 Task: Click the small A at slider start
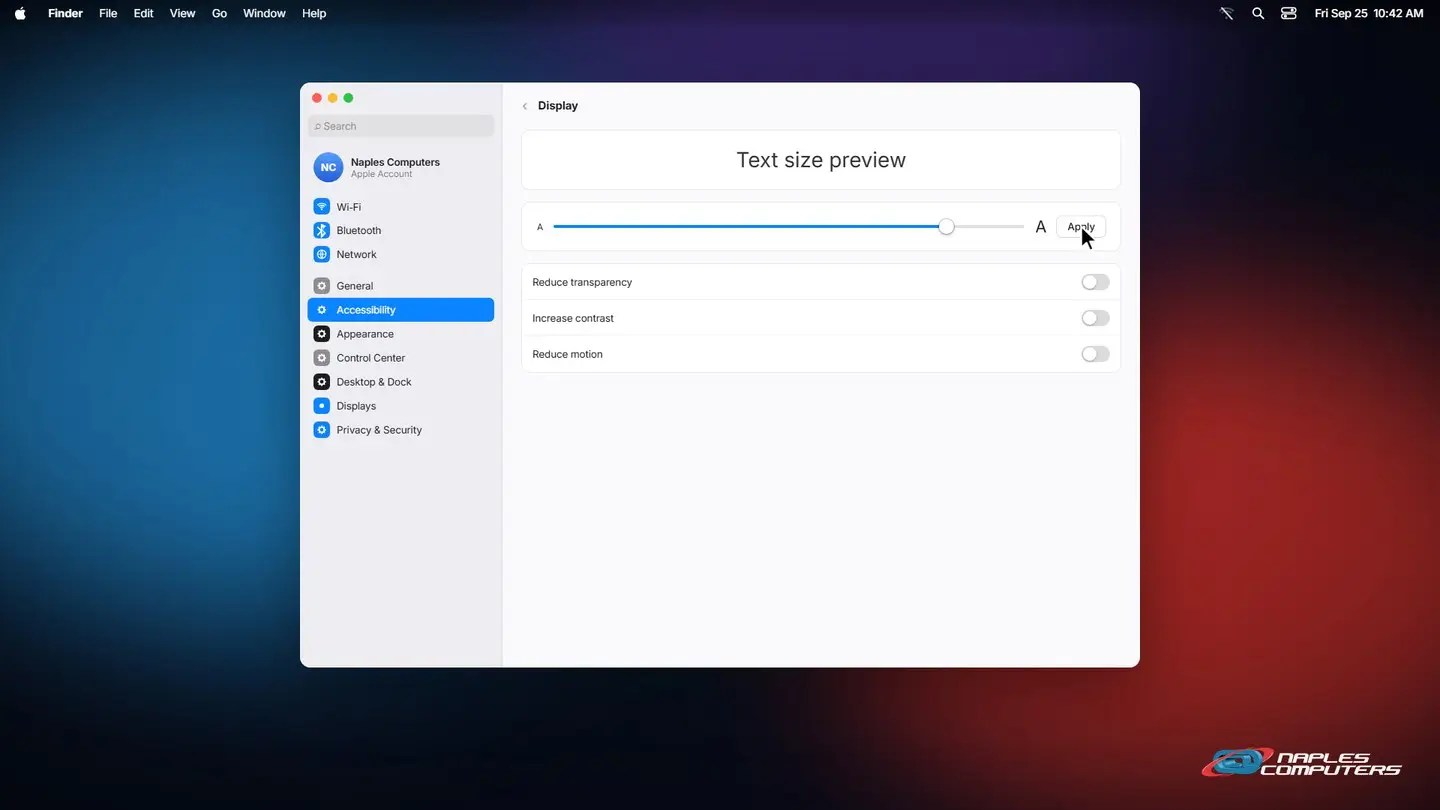click(540, 227)
